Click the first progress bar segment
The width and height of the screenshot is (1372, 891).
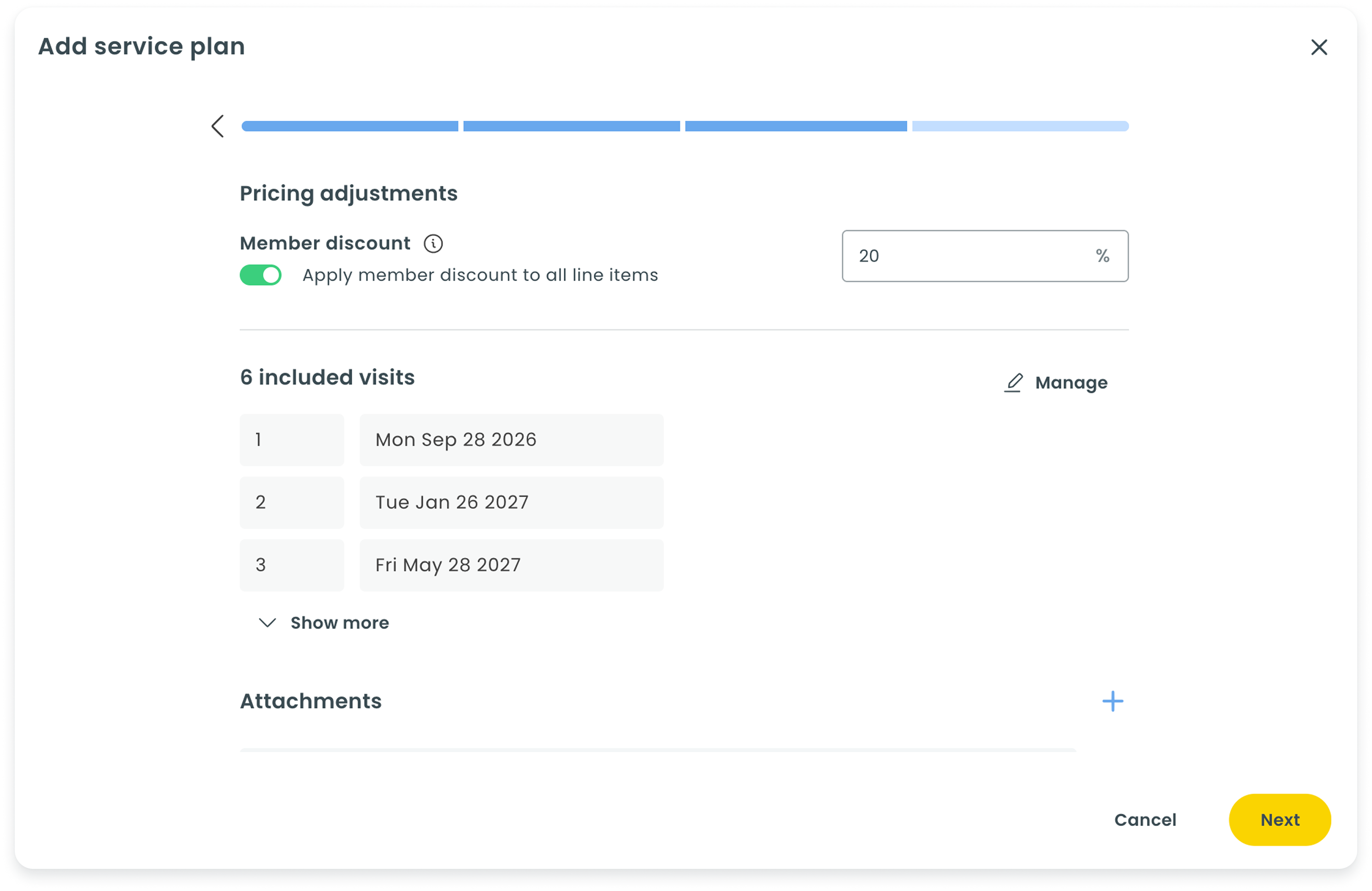tap(350, 126)
